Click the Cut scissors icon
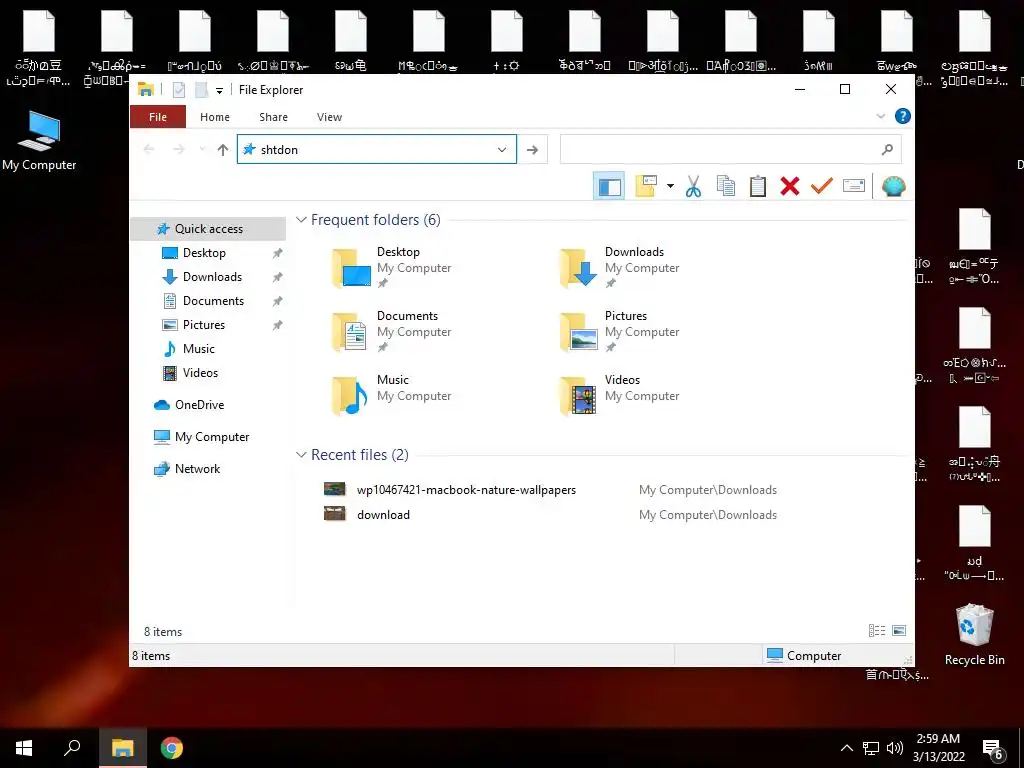This screenshot has width=1024, height=768. 694,187
